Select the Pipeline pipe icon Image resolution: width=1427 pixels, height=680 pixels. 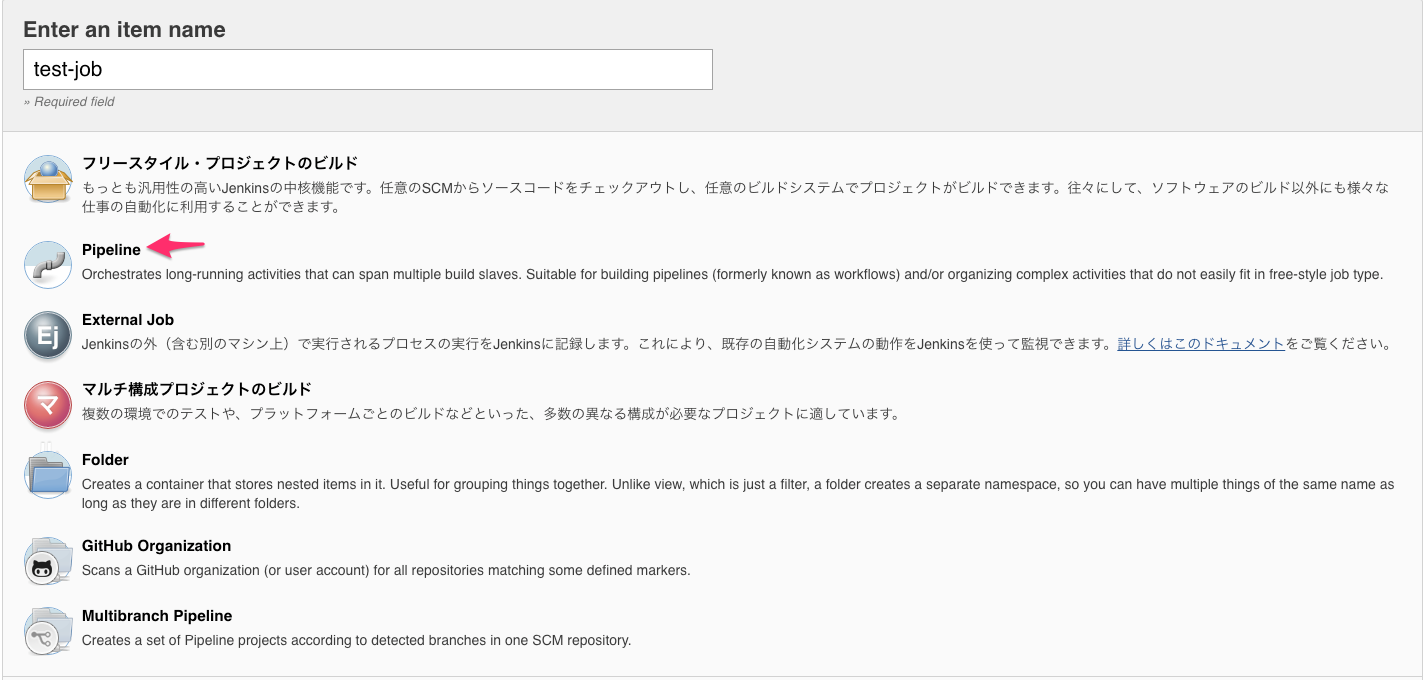tap(48, 265)
